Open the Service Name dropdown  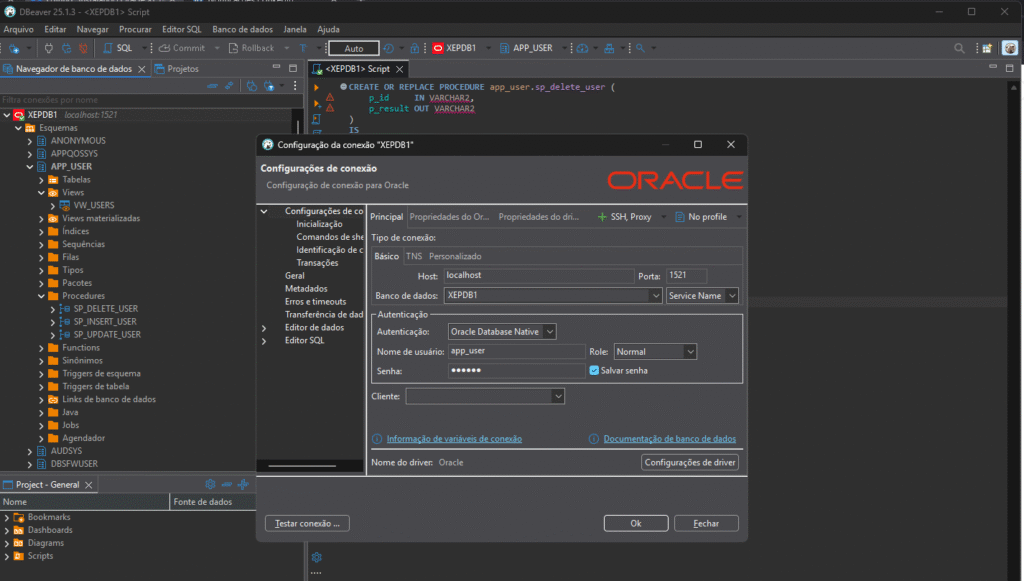tap(702, 296)
